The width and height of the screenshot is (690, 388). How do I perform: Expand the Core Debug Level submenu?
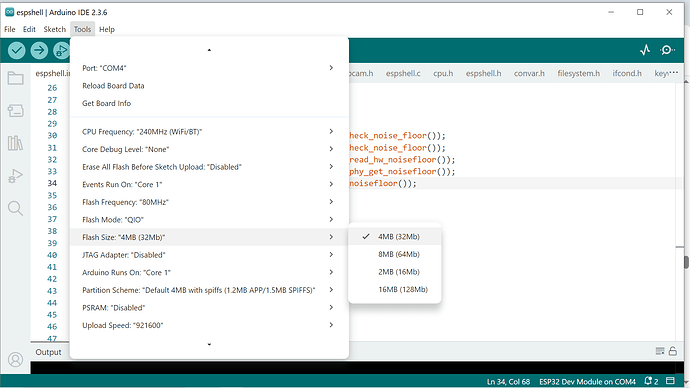tap(209, 149)
